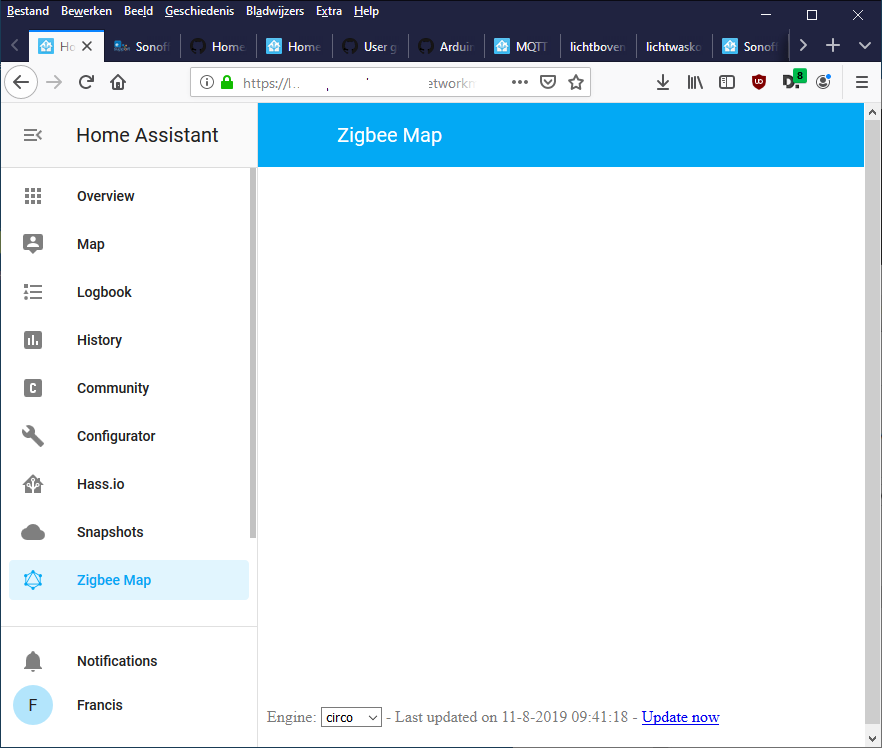Open Logbook via its list icon
This screenshot has width=882, height=748.
(x=33, y=292)
